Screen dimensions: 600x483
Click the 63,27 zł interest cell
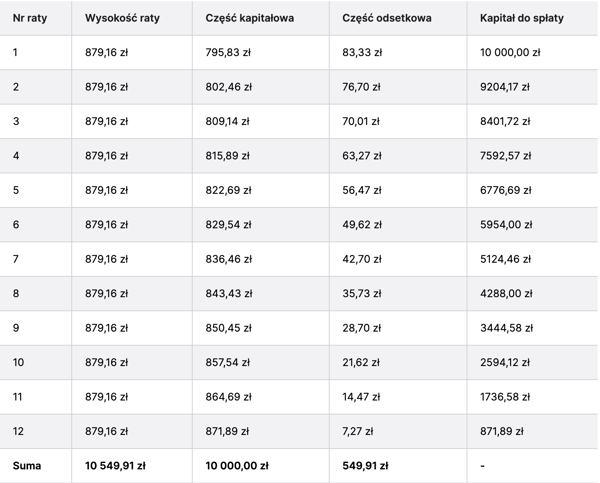coord(361,156)
